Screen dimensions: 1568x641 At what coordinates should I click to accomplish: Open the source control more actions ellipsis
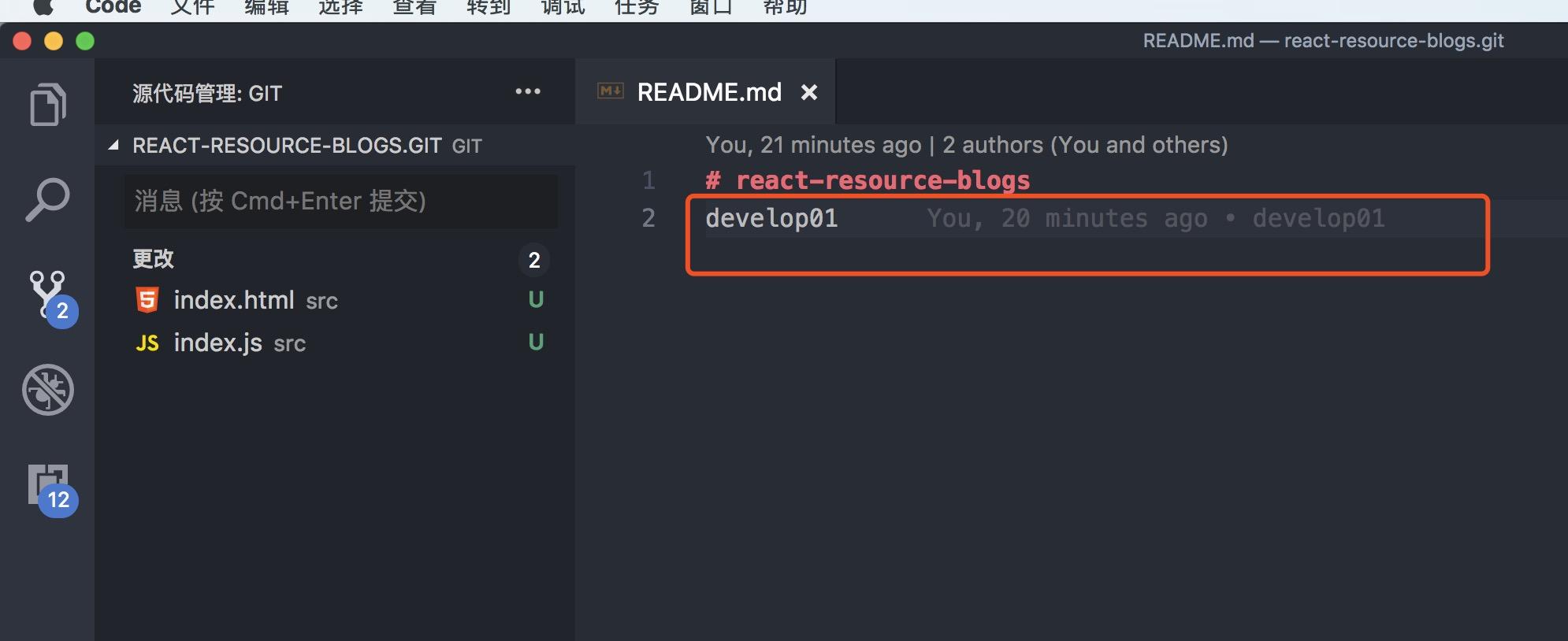[x=528, y=92]
